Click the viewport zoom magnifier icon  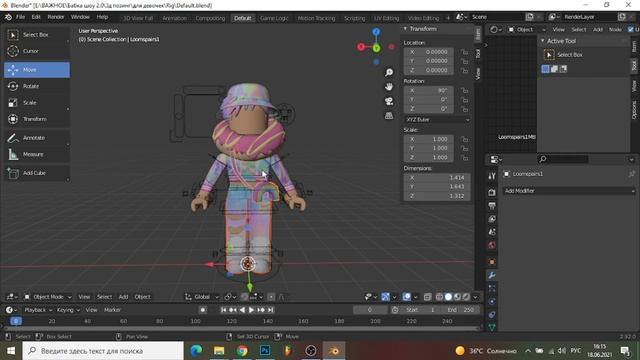point(389,72)
